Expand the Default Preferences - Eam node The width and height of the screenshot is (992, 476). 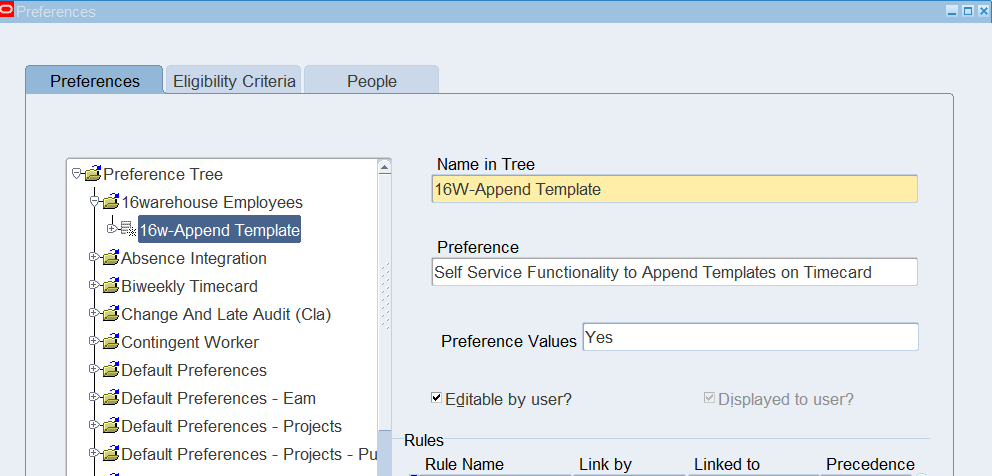93,398
